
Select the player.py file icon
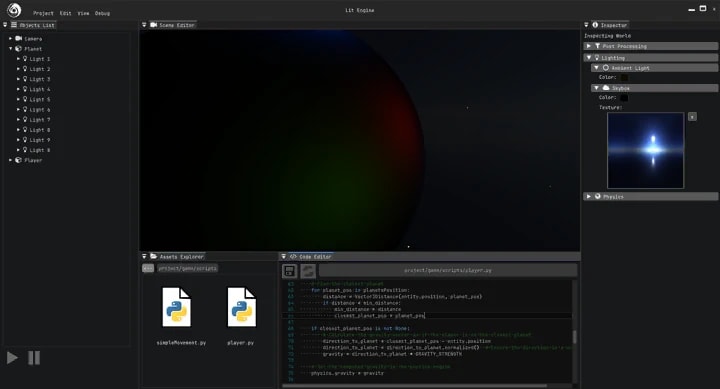242,307
